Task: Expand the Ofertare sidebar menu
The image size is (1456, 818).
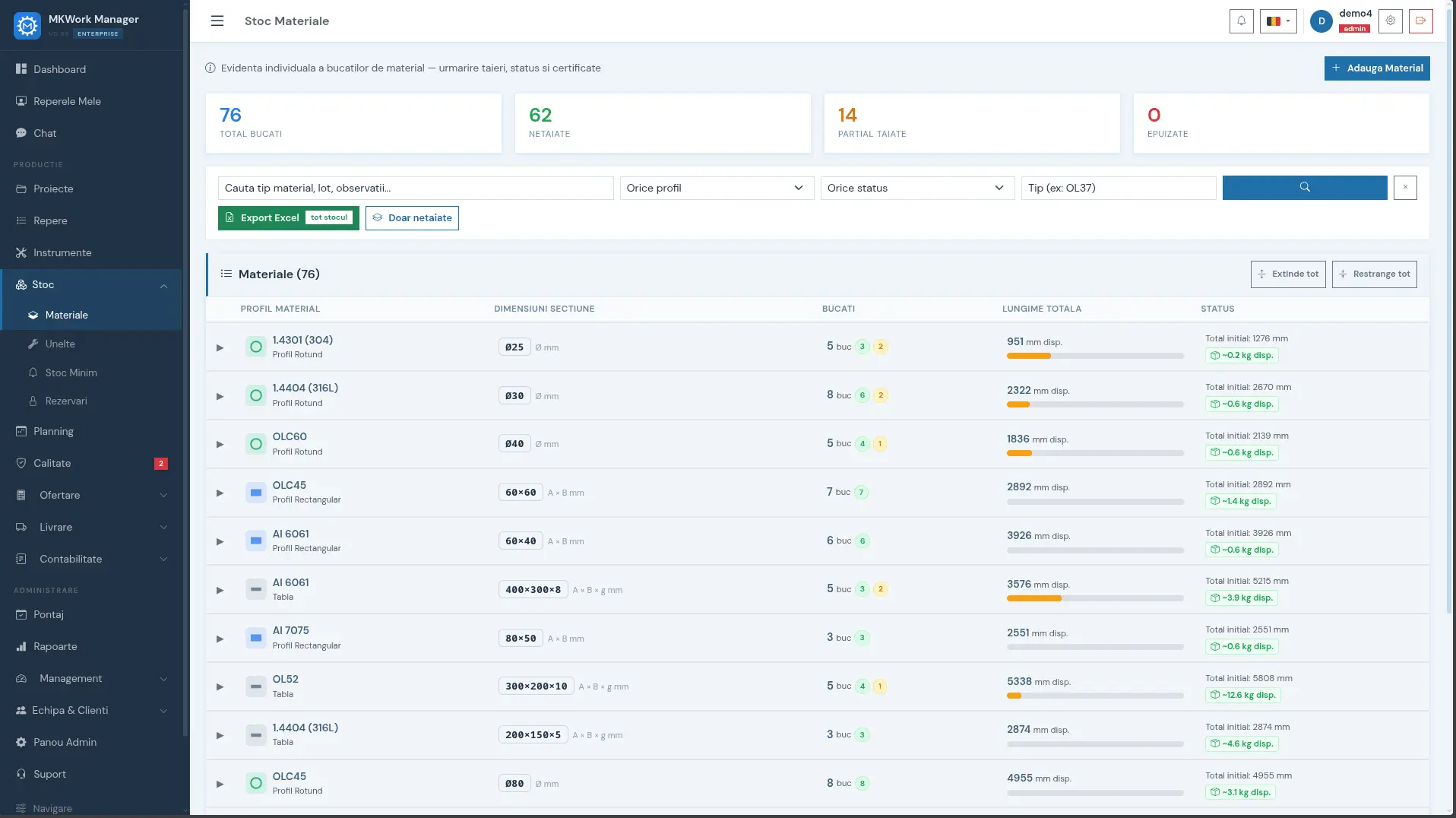Action: click(x=91, y=496)
